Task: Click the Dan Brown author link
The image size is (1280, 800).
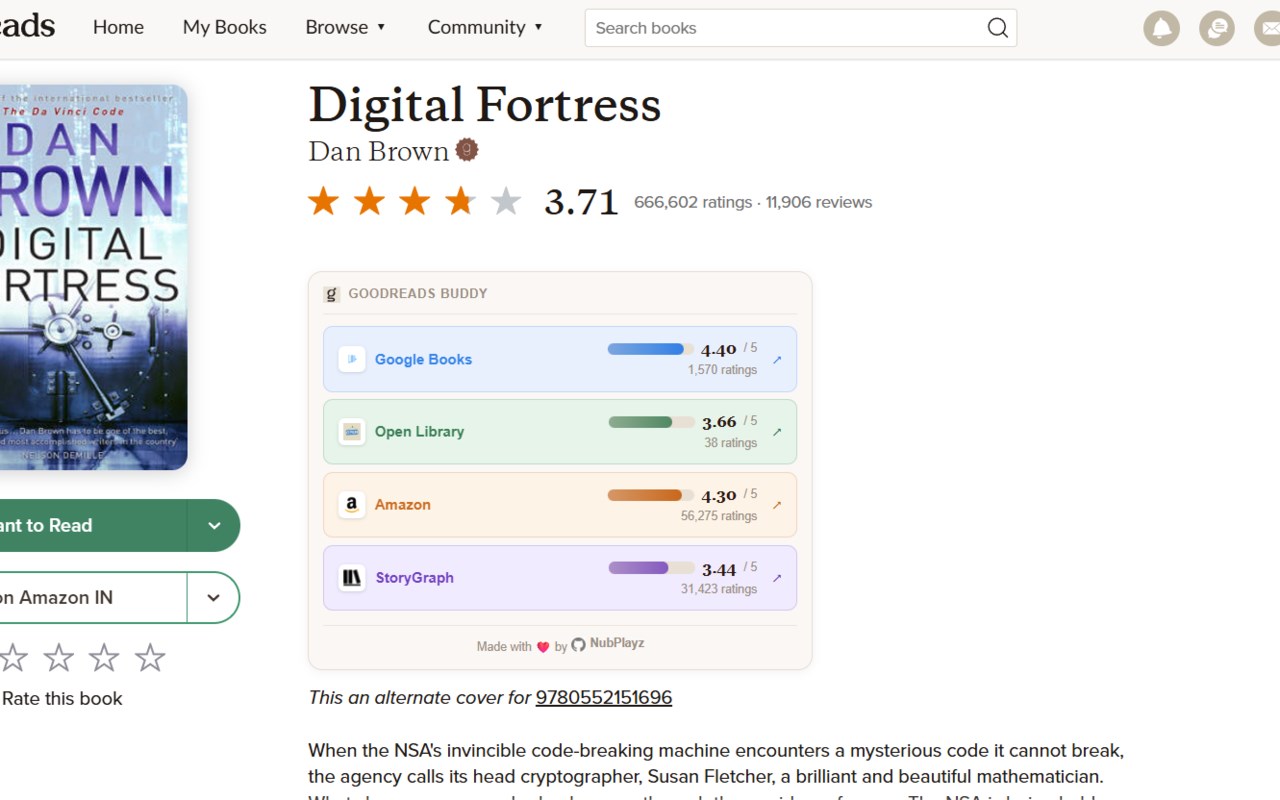Action: [378, 151]
